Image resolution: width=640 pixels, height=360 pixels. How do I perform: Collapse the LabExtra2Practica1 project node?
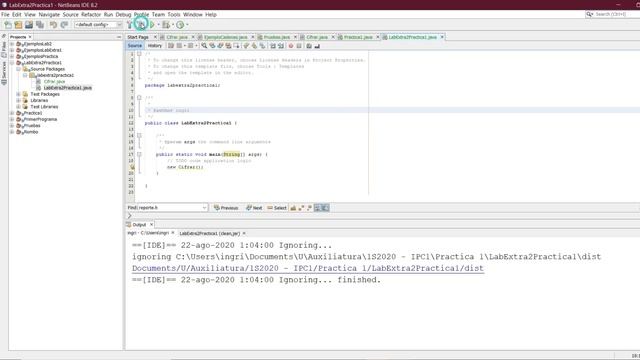pyautogui.click(x=12, y=63)
